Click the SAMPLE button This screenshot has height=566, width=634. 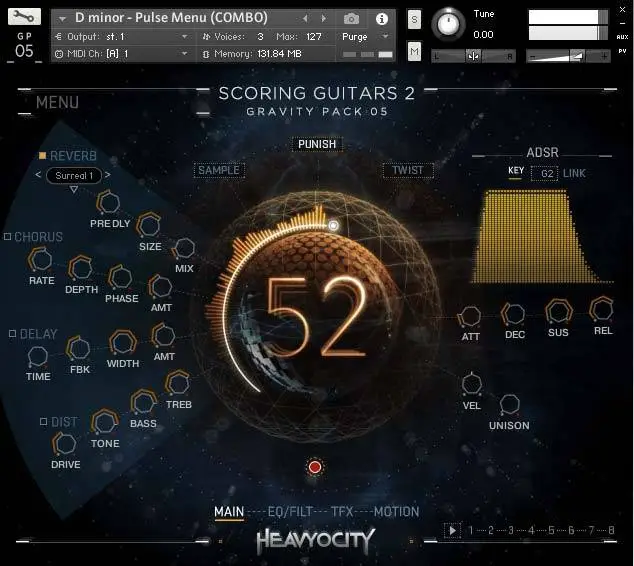click(x=219, y=170)
